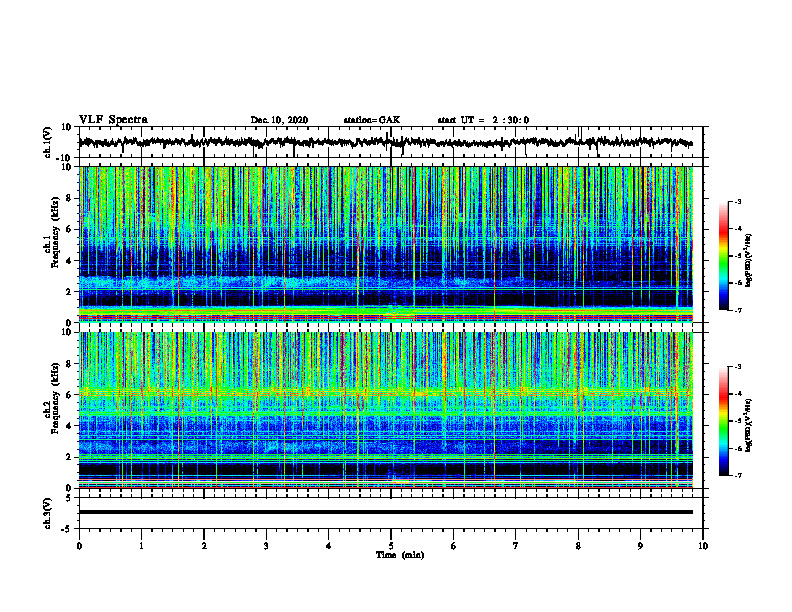Click the "4" kHz tick on ch.2 frequency axis
This screenshot has width=792, height=612.
pyautogui.click(x=70, y=426)
